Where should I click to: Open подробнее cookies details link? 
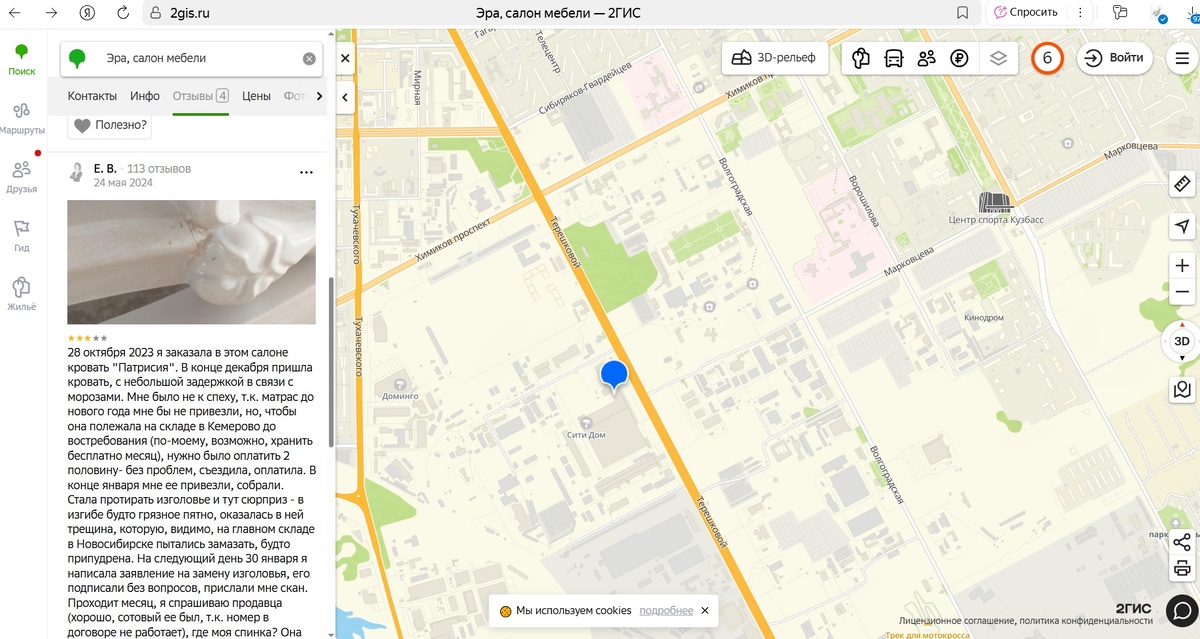click(666, 610)
